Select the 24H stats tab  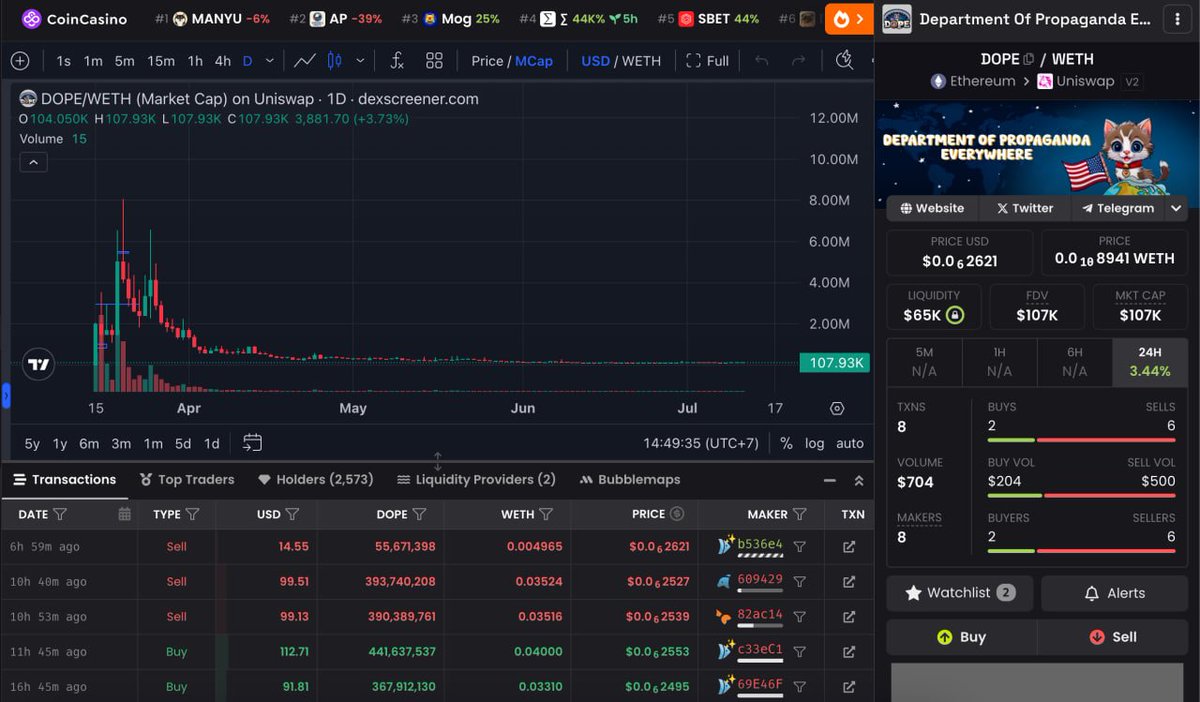pos(1150,361)
